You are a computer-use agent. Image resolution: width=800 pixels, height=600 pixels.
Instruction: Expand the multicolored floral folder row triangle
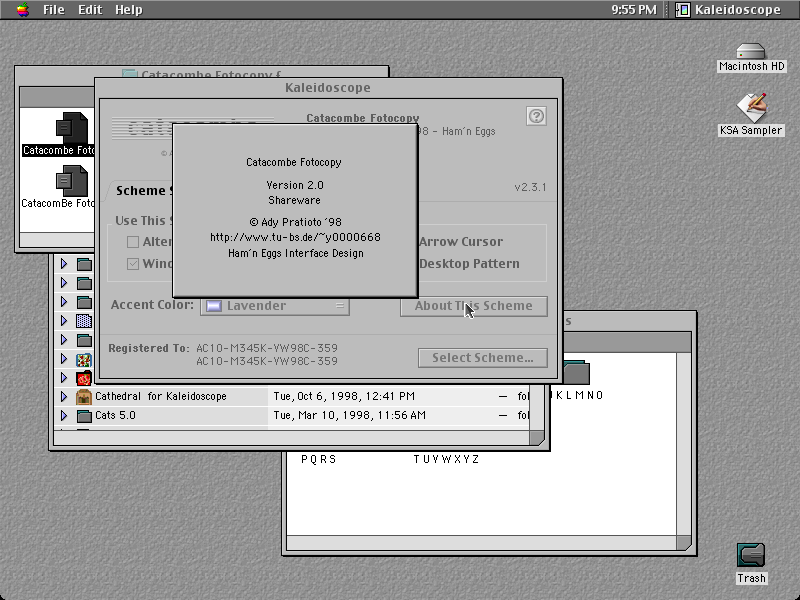point(64,359)
